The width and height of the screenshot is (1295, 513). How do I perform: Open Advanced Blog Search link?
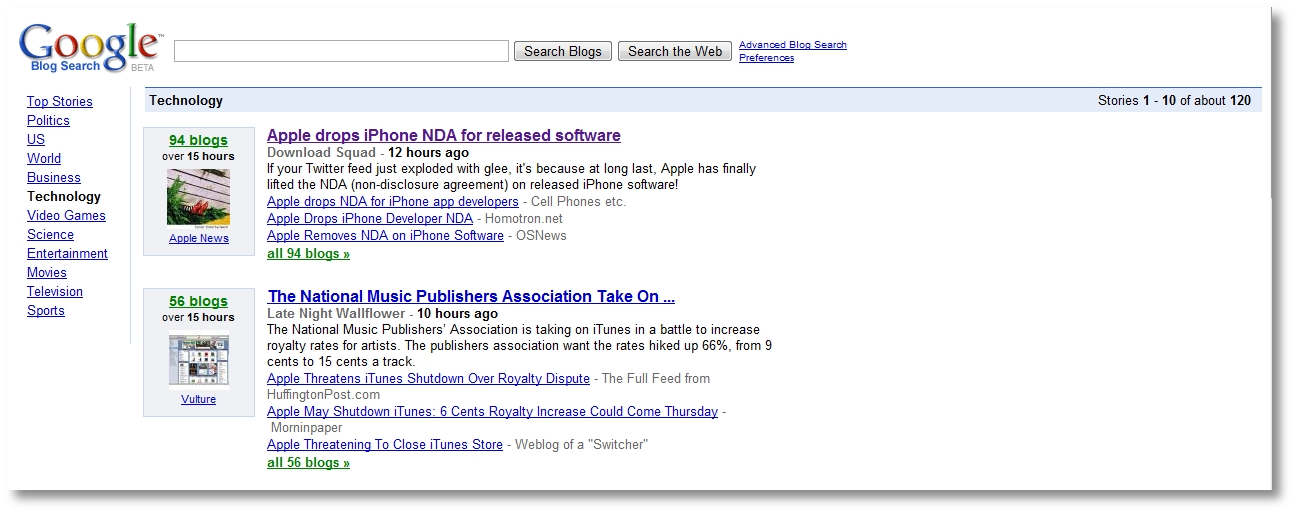tap(793, 45)
